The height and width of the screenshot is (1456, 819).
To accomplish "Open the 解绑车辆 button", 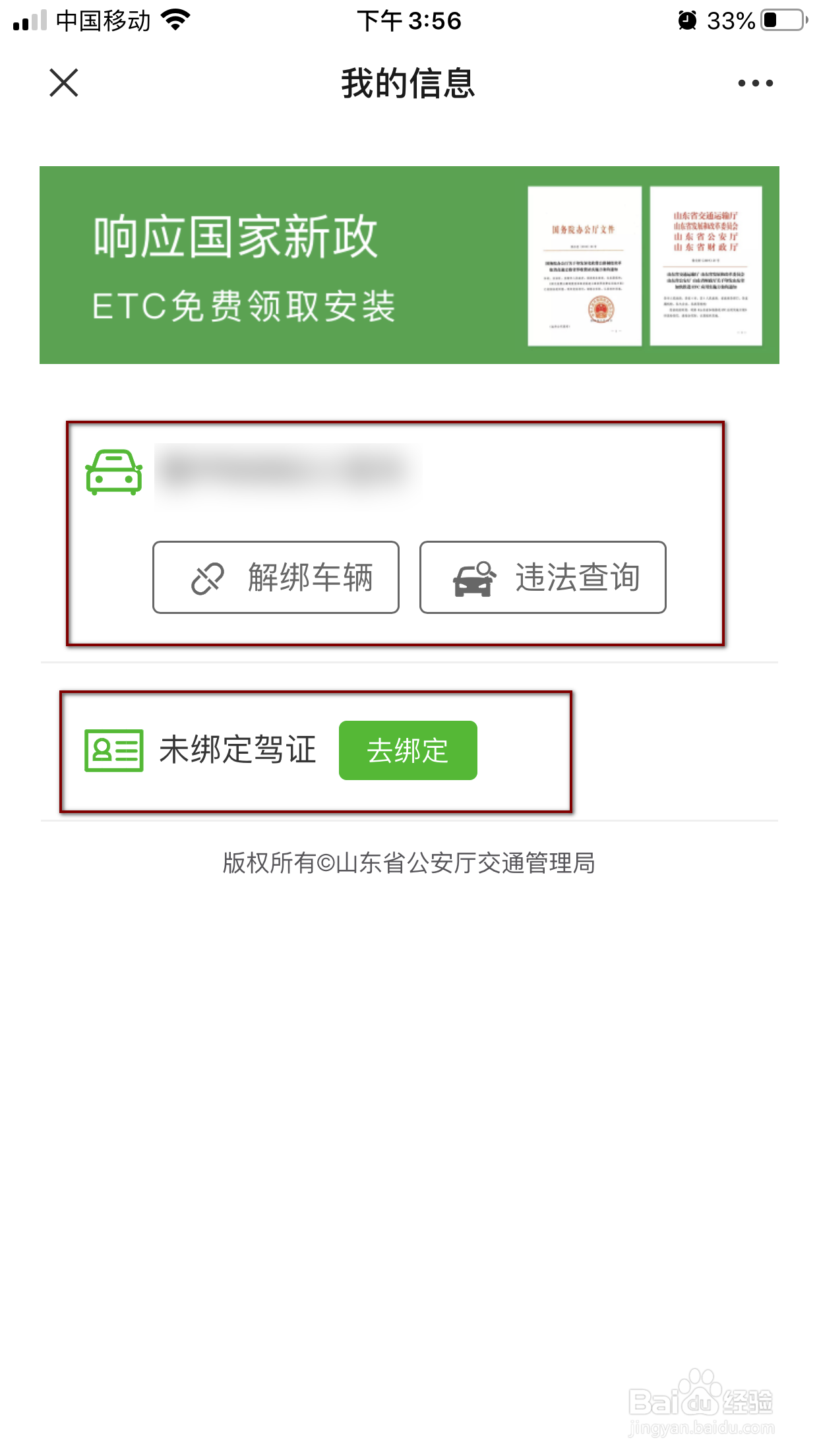I will (276, 578).
